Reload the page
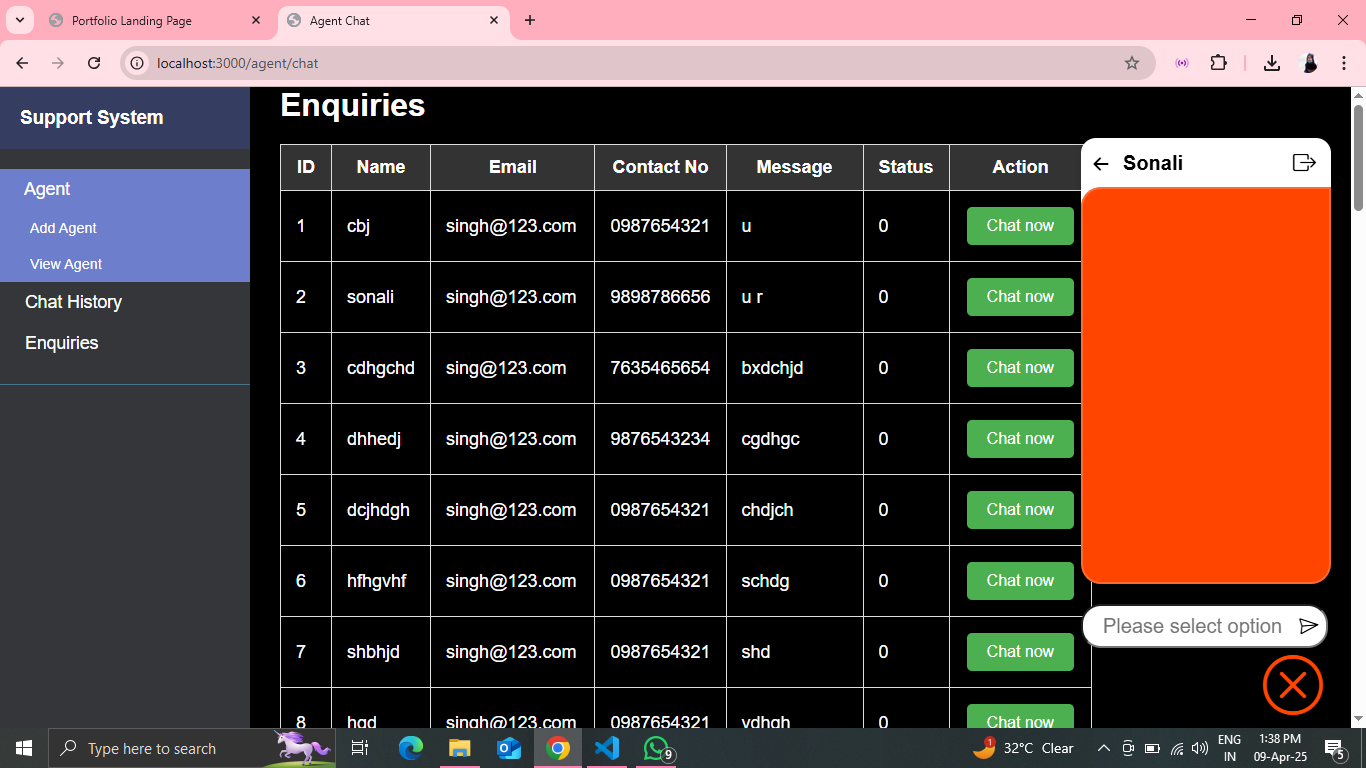This screenshot has height=768, width=1366. coord(94,63)
